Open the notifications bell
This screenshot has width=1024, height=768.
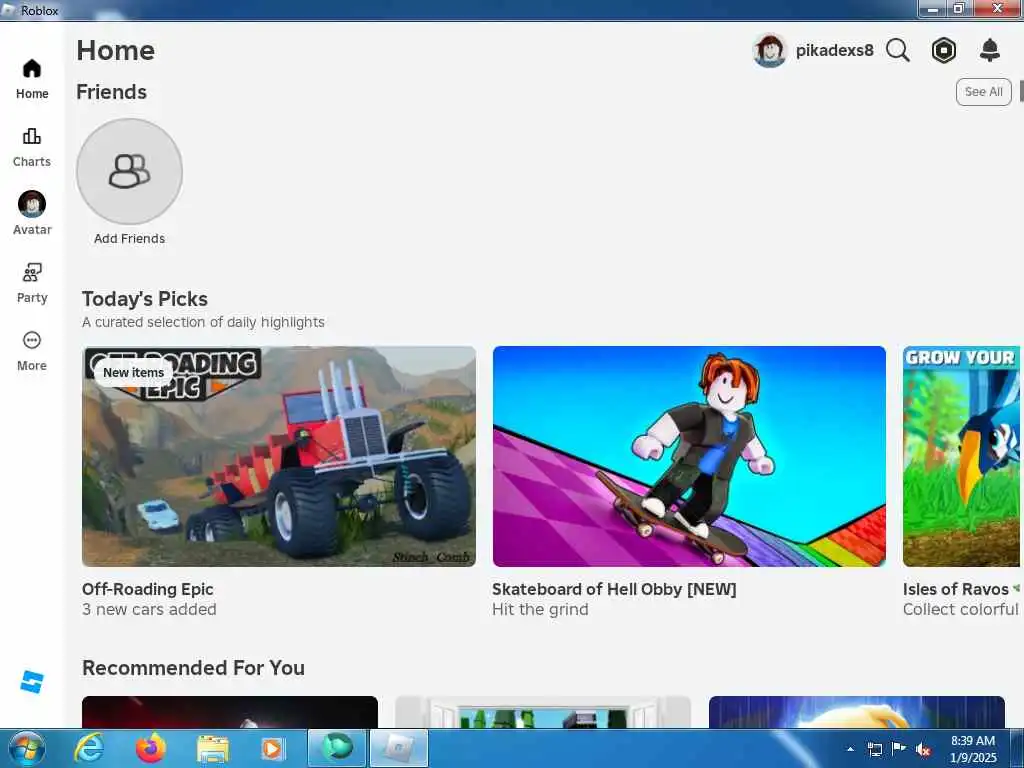[990, 50]
